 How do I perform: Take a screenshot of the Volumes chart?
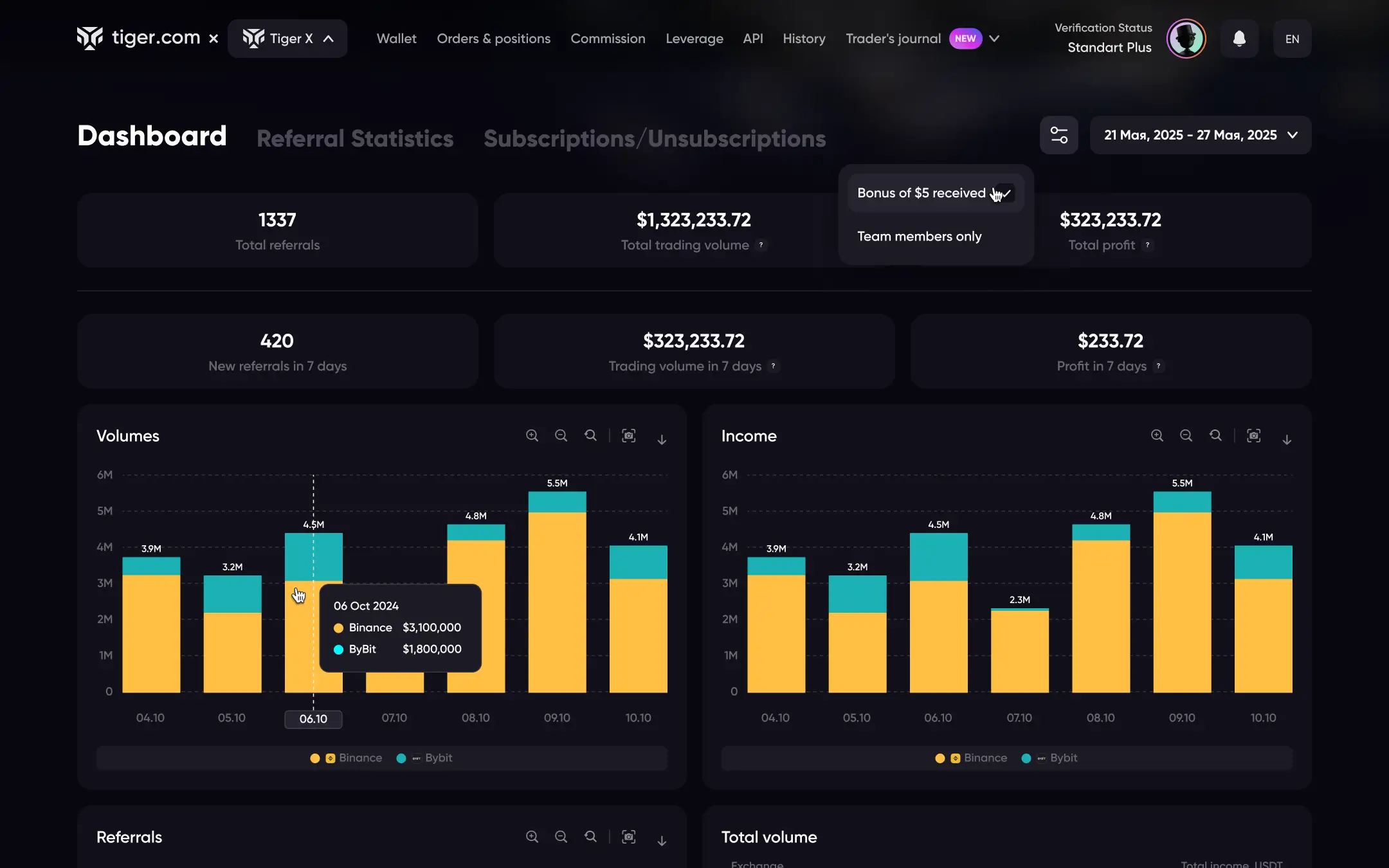point(629,436)
